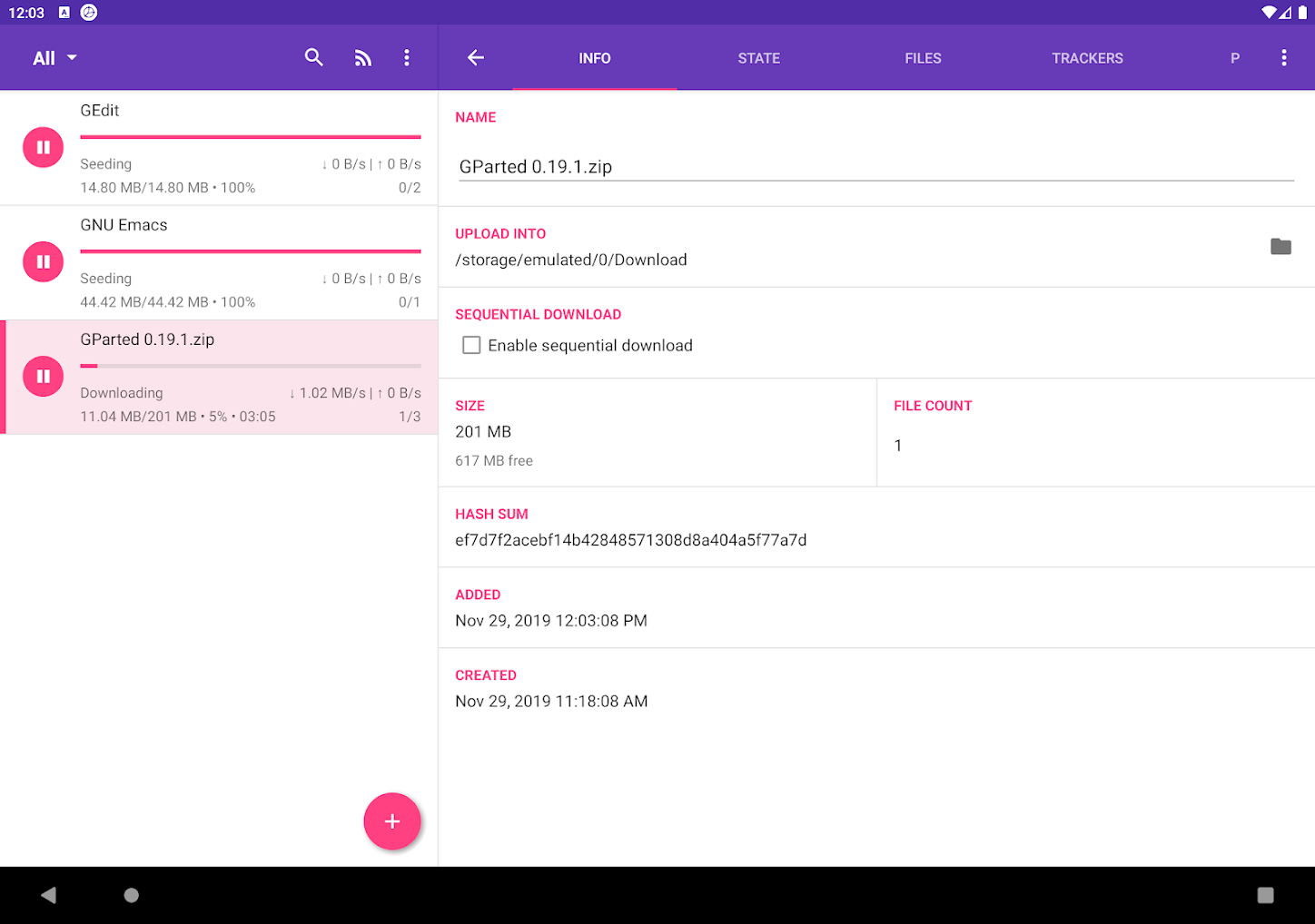Image resolution: width=1315 pixels, height=924 pixels.
Task: Click the 14.80 MB/14.80 MB • 100% text
Action: point(168,188)
